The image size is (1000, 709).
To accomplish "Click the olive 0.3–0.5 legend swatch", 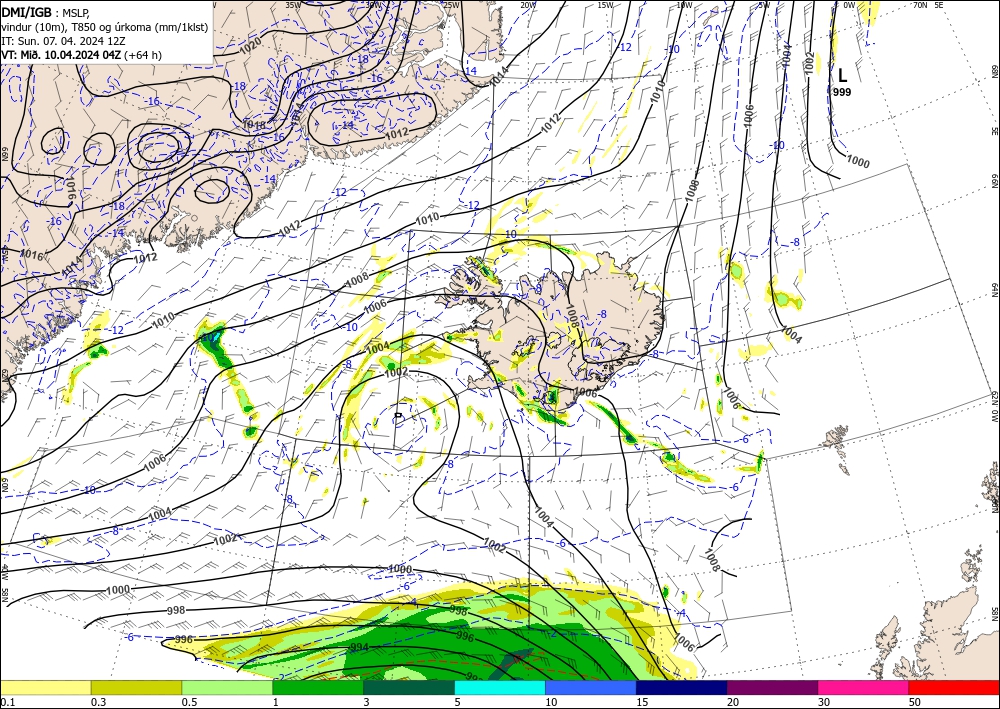I will coord(136,687).
